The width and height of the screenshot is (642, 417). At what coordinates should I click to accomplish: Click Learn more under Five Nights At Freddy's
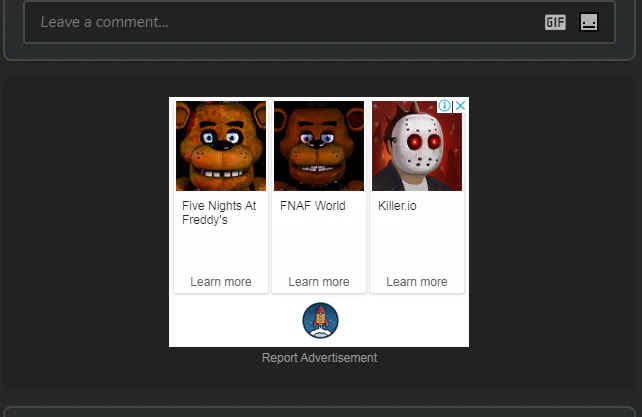(x=221, y=282)
